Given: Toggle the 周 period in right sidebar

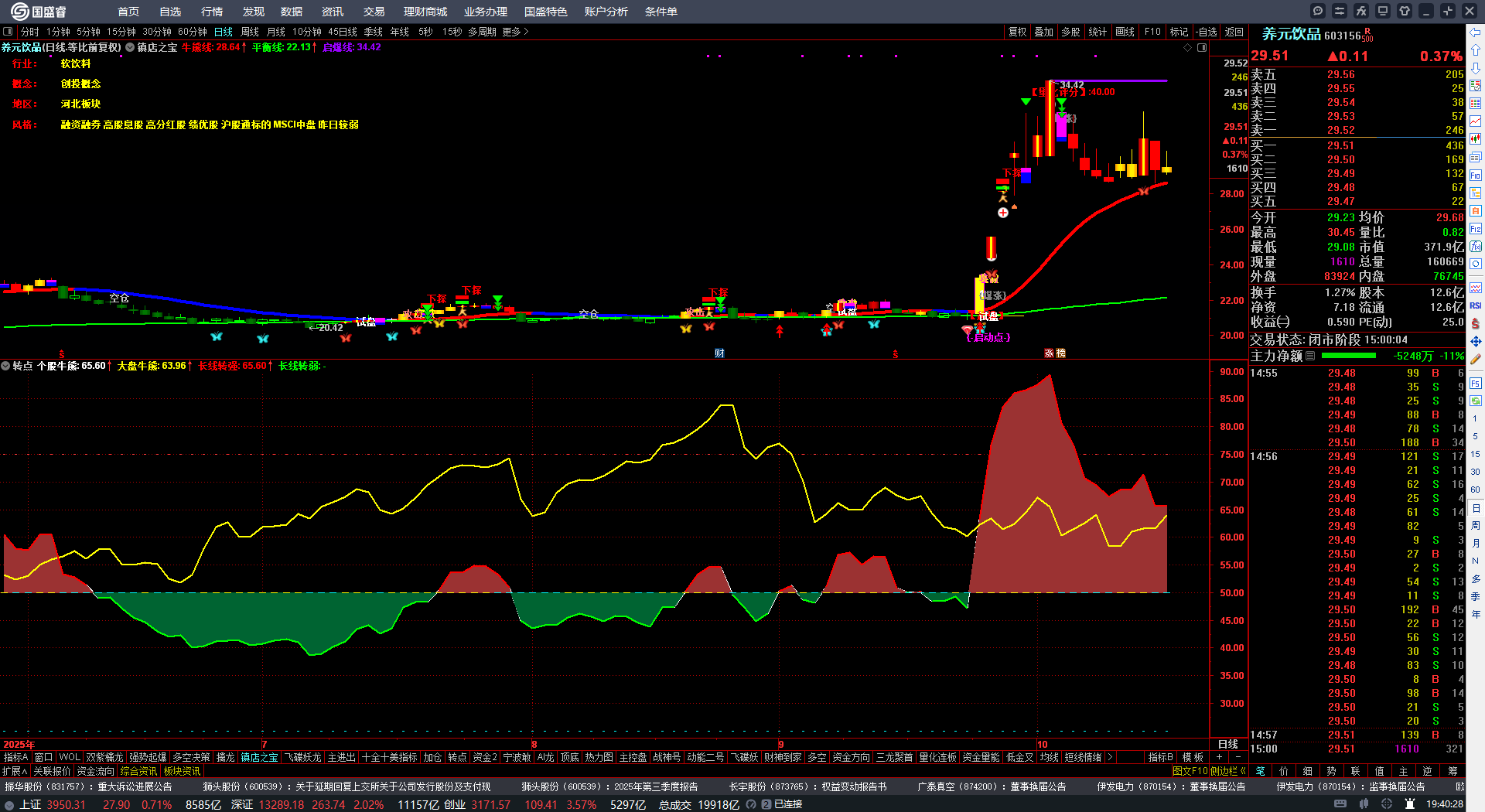Looking at the screenshot, I should (x=1476, y=525).
